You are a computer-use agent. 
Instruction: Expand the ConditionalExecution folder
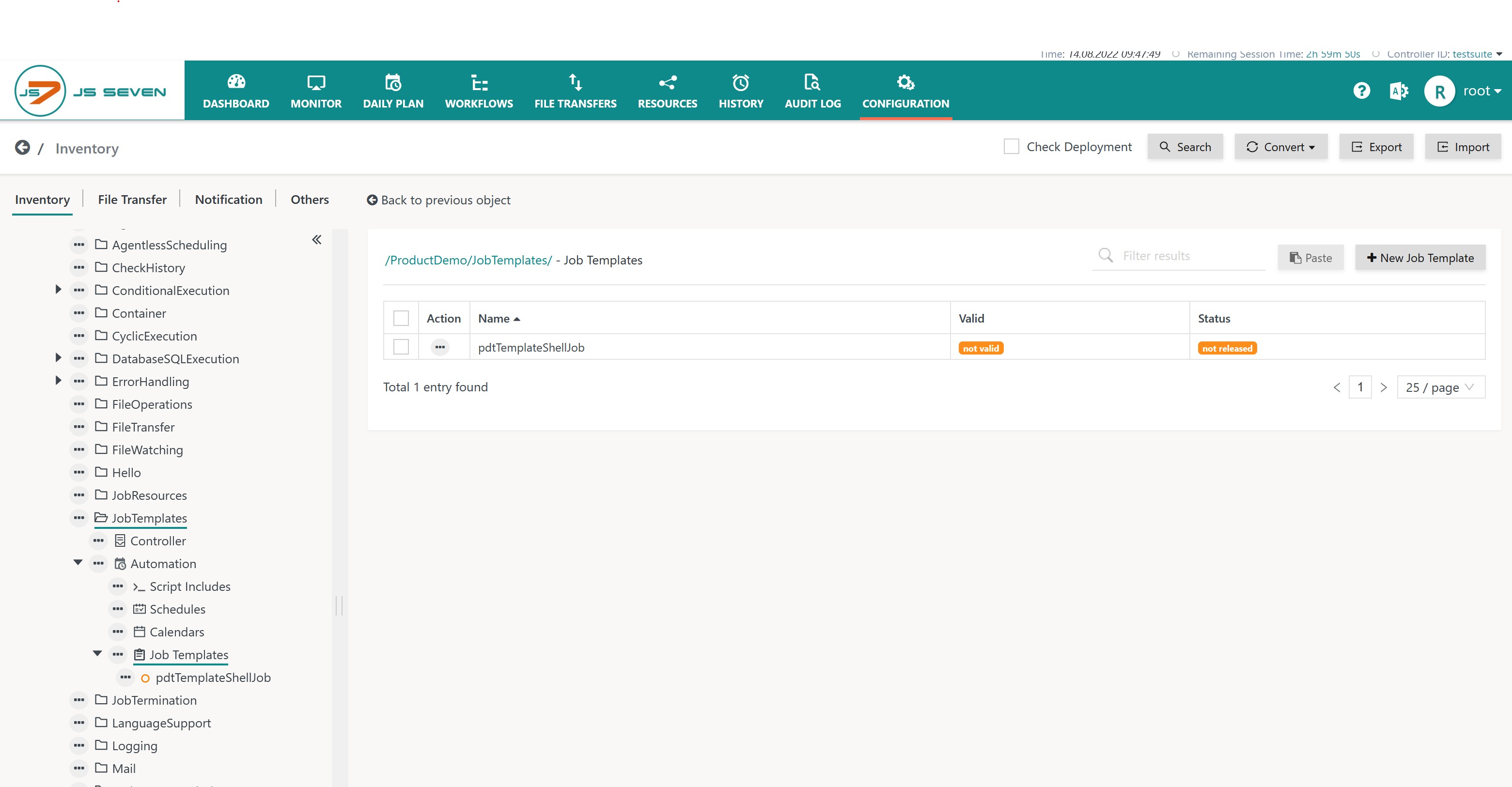point(58,289)
